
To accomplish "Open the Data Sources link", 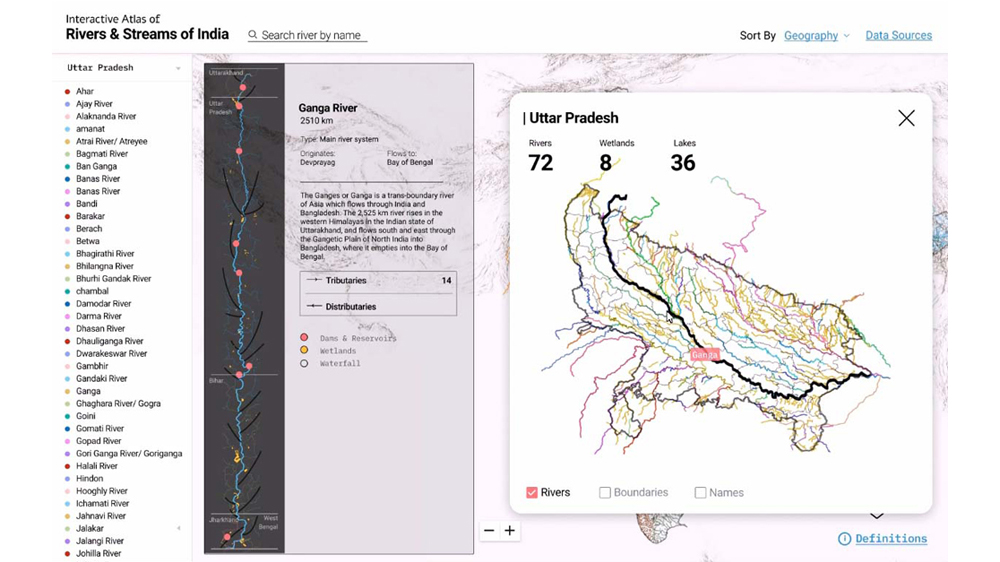I will (898, 36).
